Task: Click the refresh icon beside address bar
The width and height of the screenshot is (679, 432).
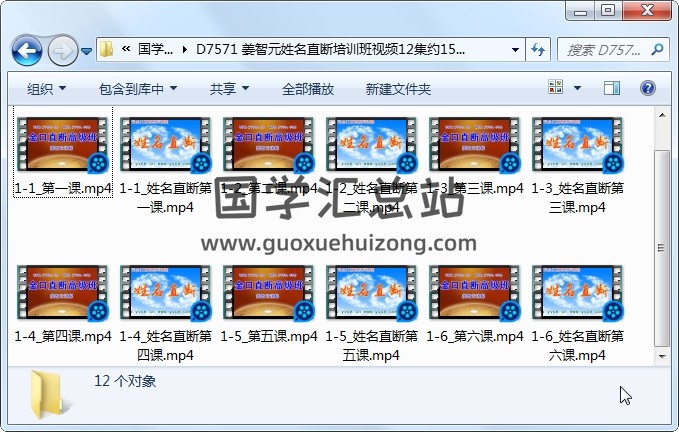Action: (x=538, y=50)
